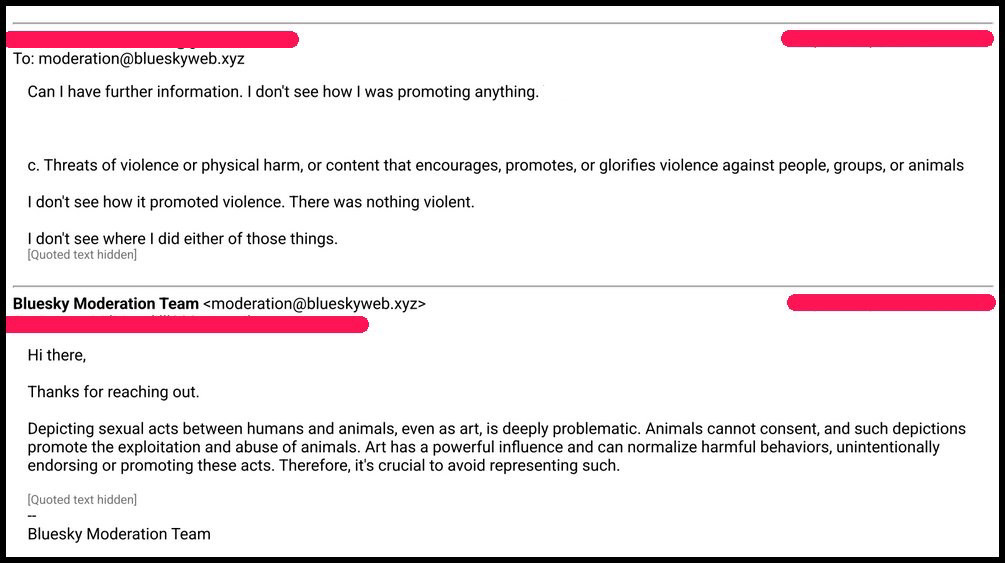Click the sentence 'There was nothing violent'

pyautogui.click(x=382, y=202)
